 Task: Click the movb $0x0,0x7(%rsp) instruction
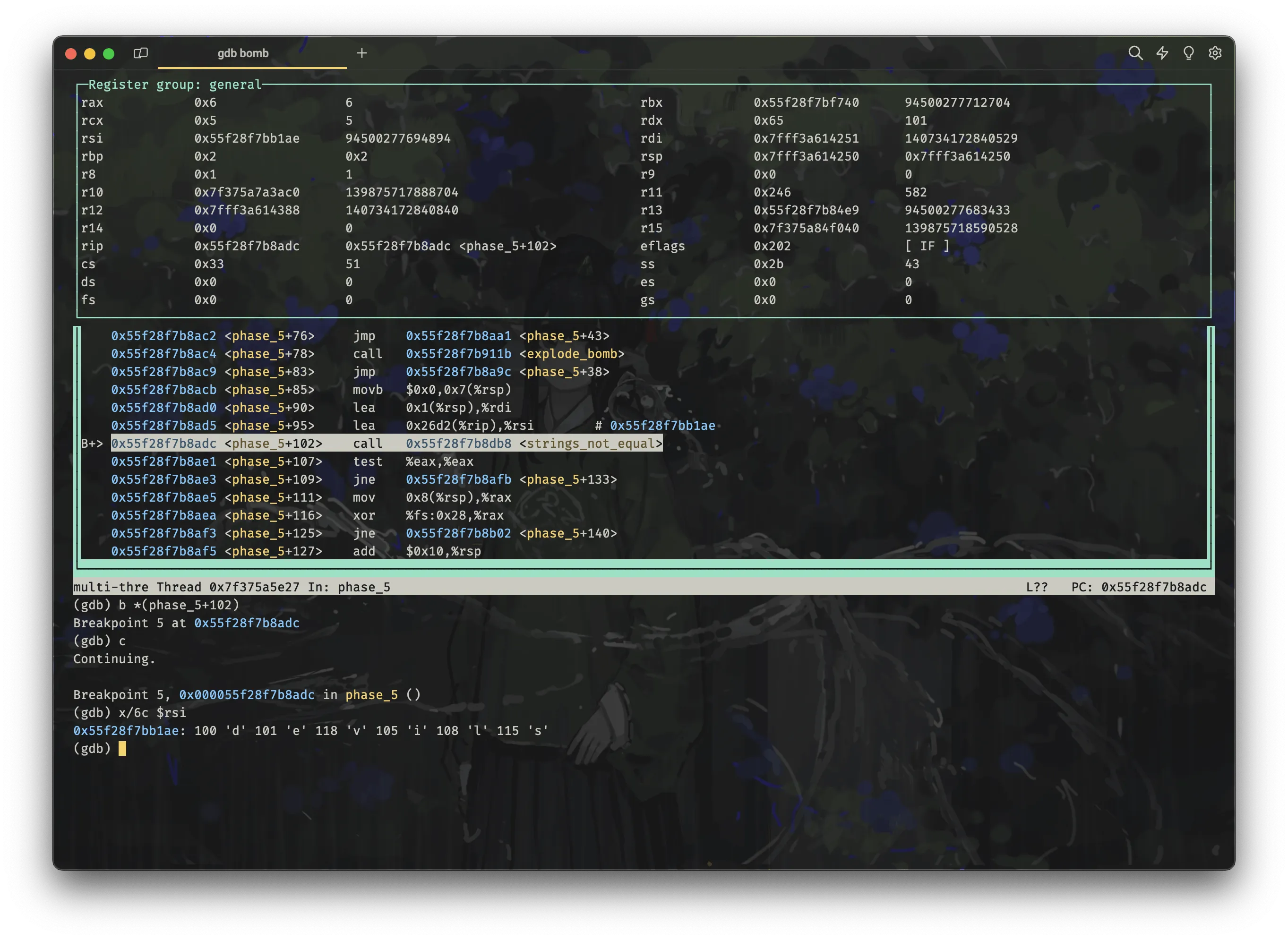coord(432,389)
